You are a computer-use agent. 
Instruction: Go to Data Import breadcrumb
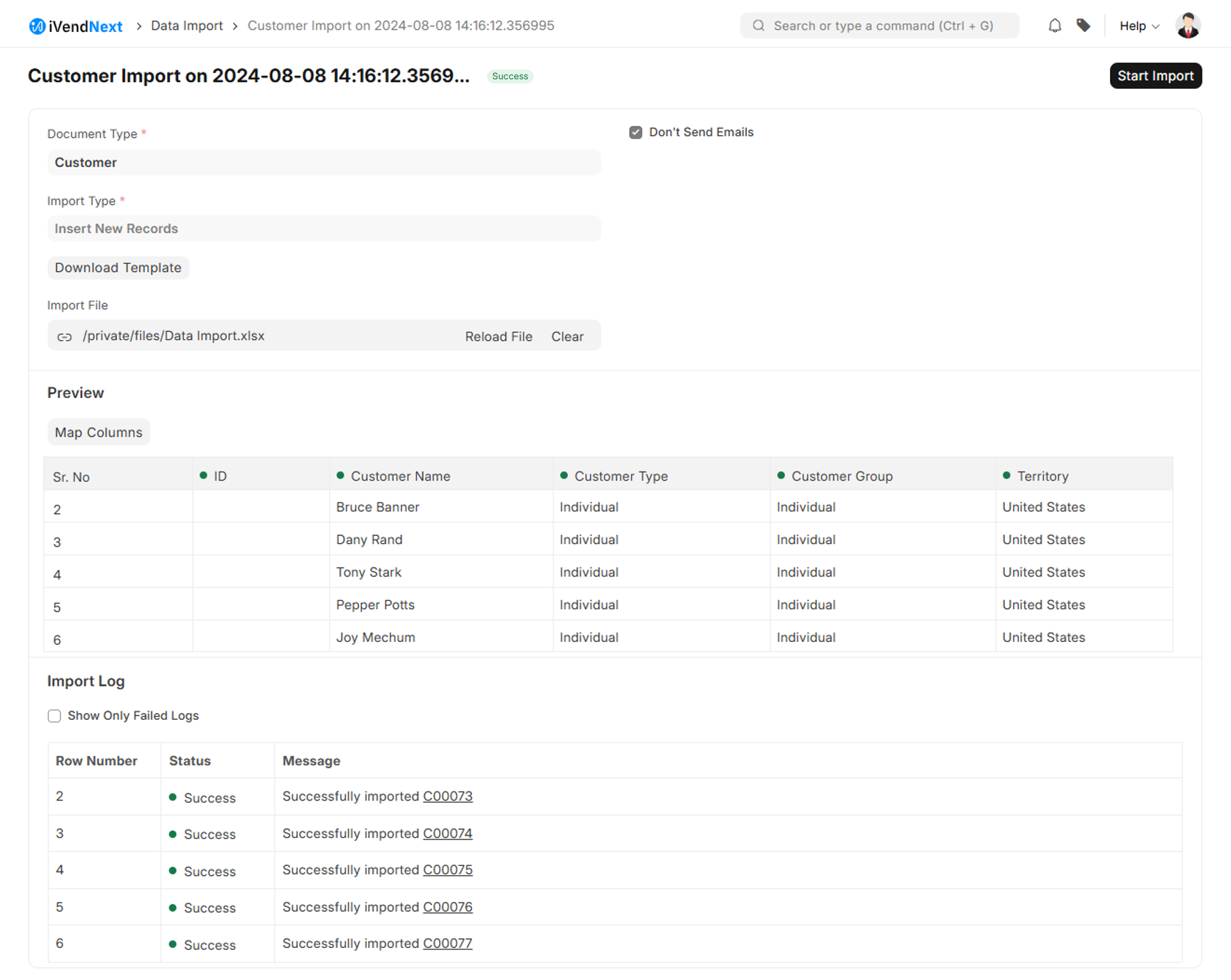click(x=186, y=26)
